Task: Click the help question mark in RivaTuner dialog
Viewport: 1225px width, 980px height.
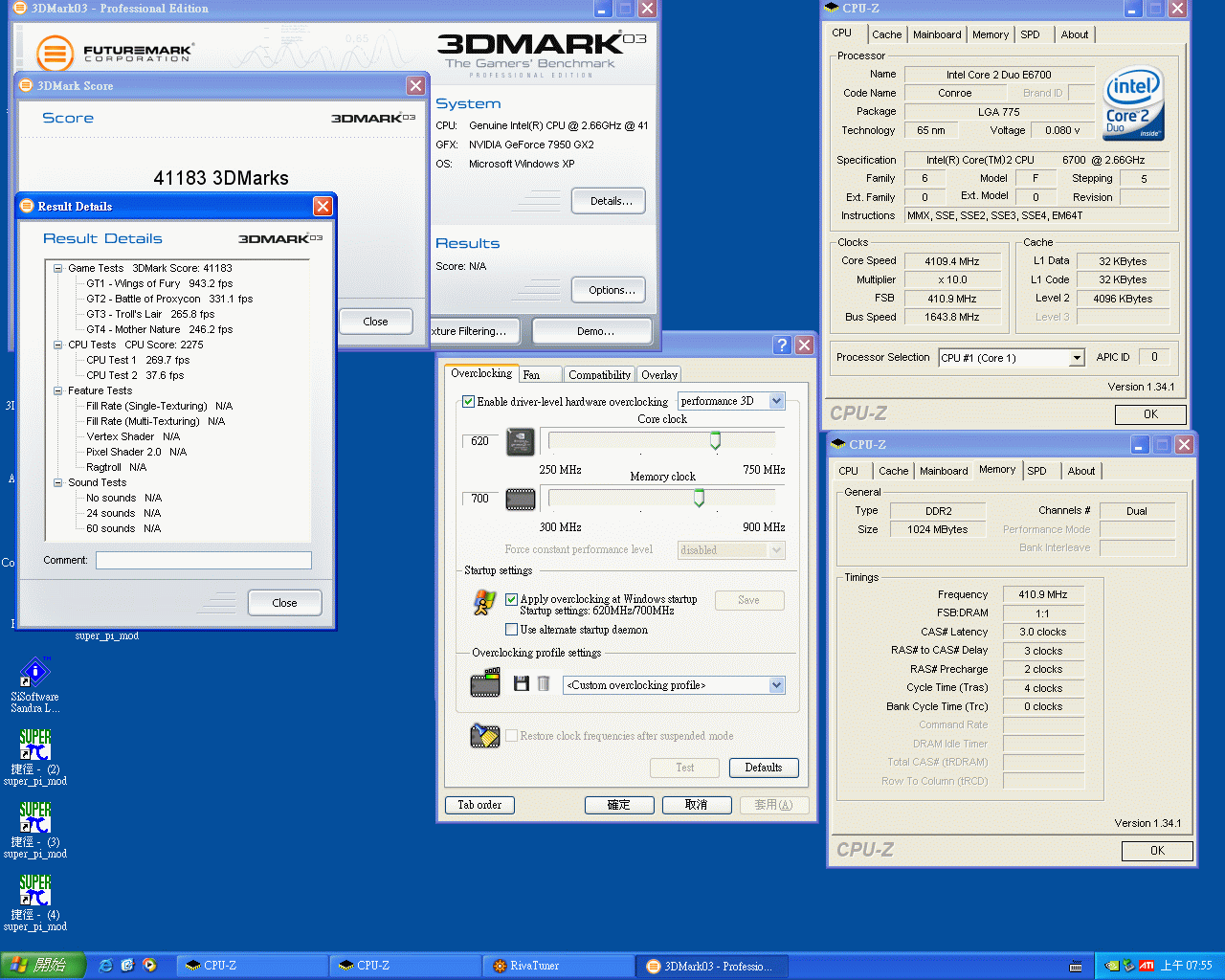Action: (x=782, y=345)
